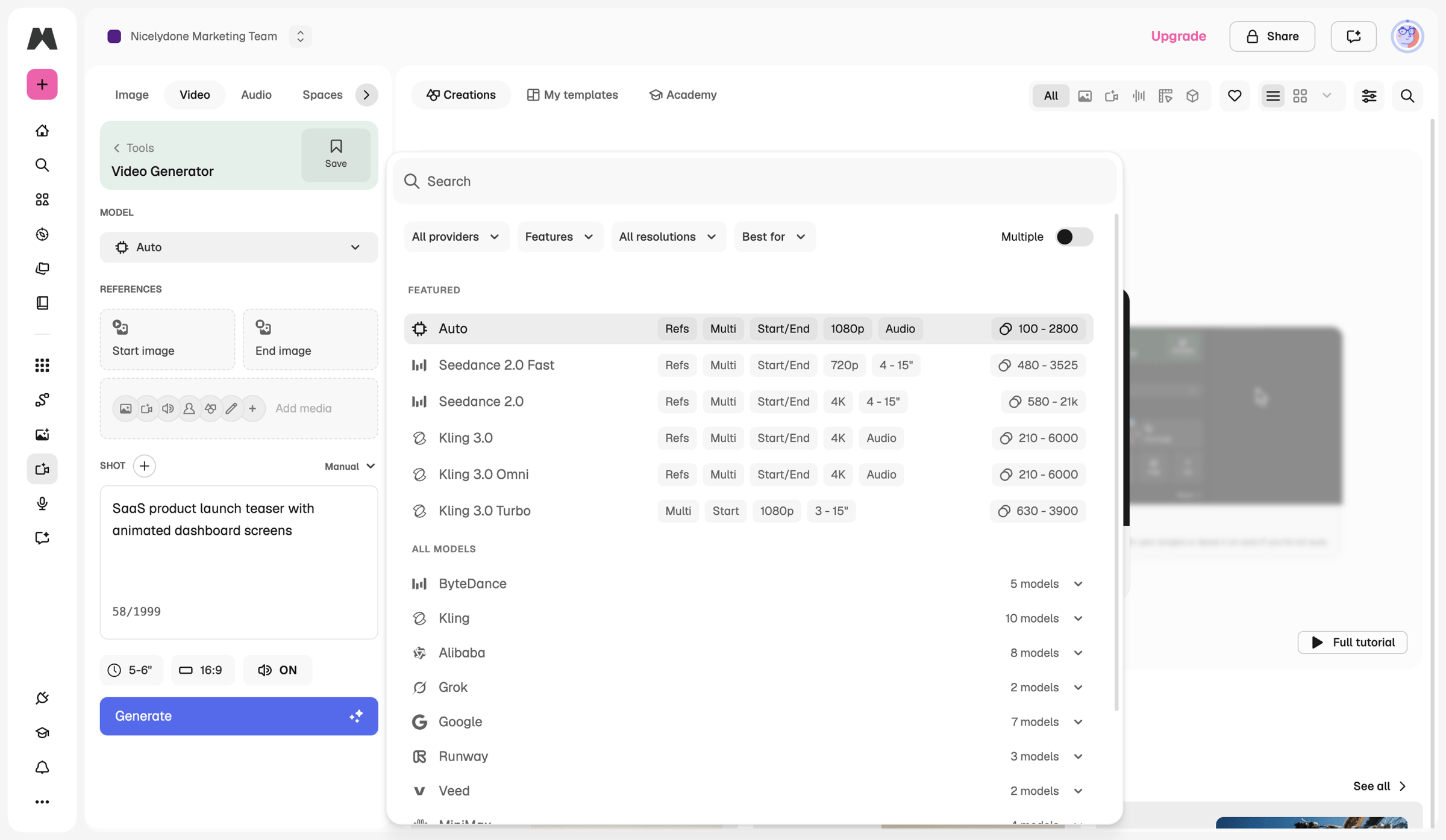Add a new shot with plus button

tap(145, 466)
